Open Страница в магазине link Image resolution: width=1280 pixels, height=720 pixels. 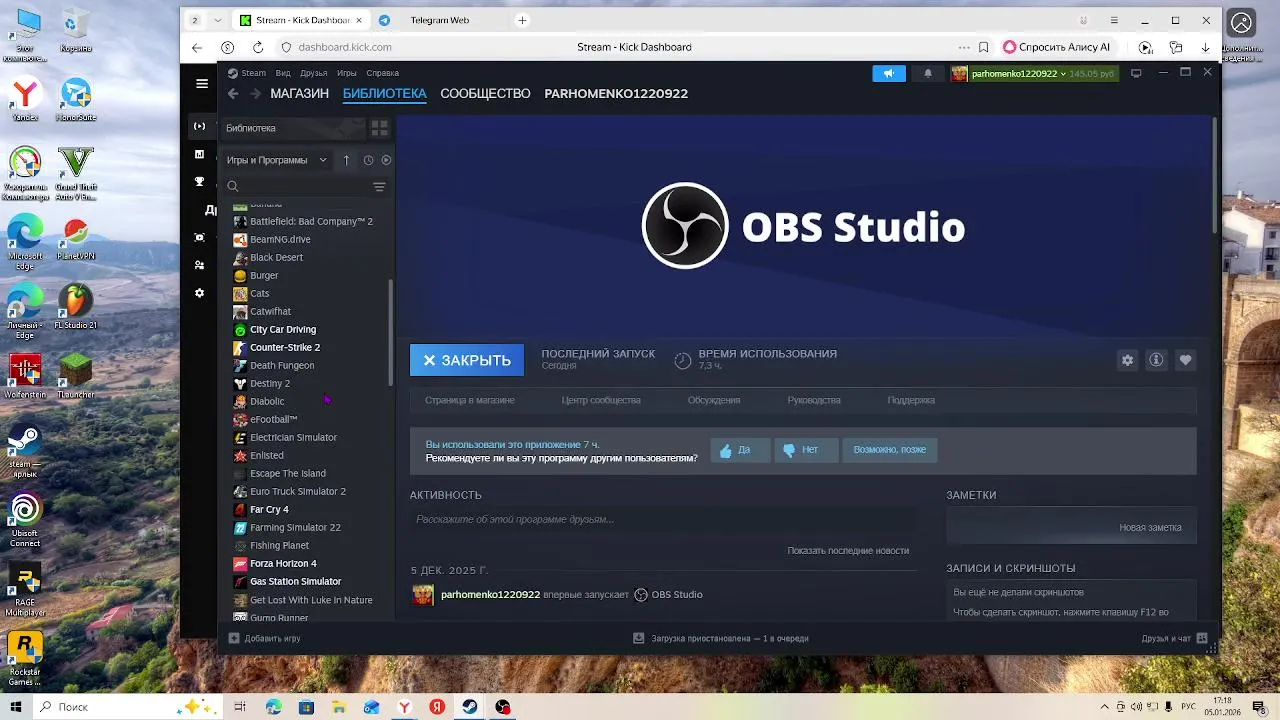tap(470, 400)
